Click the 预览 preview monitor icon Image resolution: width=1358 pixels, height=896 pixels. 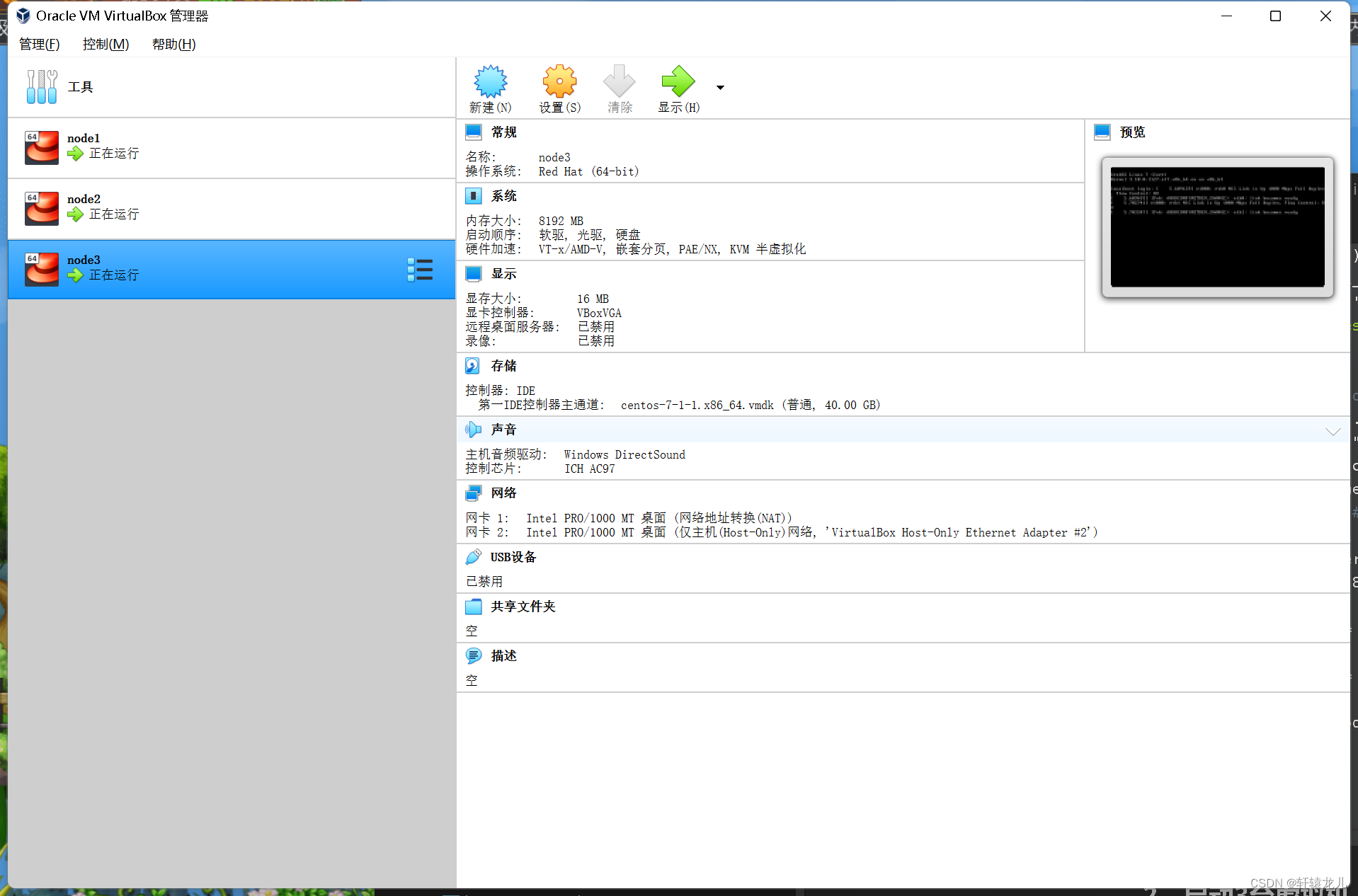click(1102, 132)
